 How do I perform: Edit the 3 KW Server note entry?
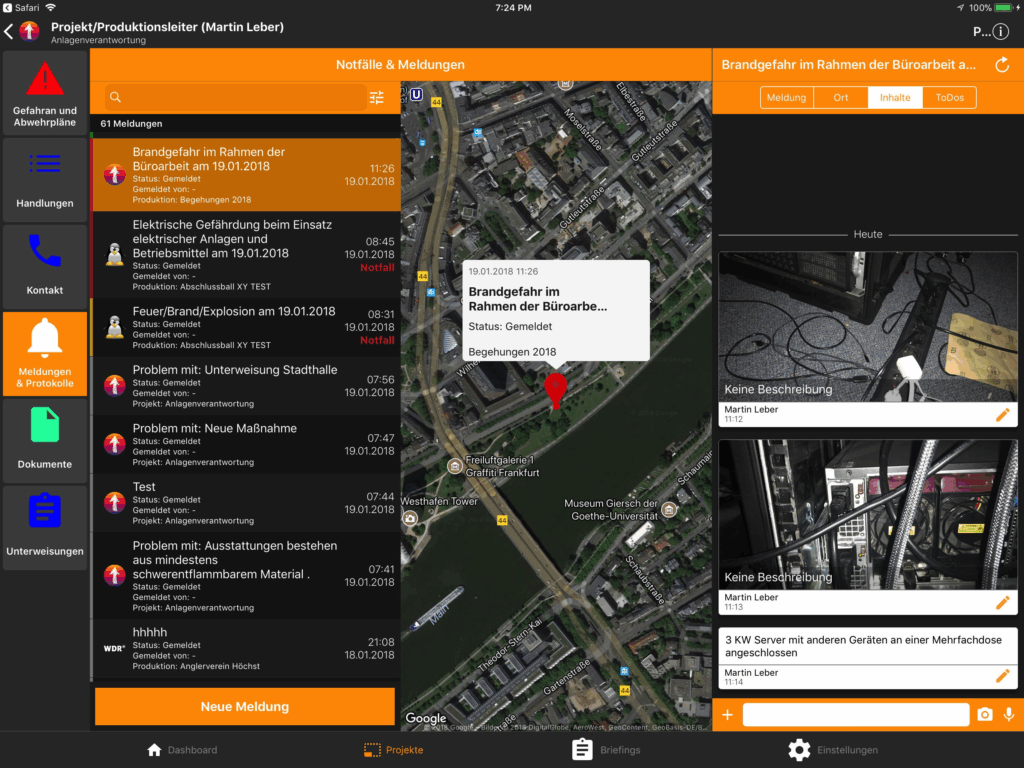pos(1002,676)
